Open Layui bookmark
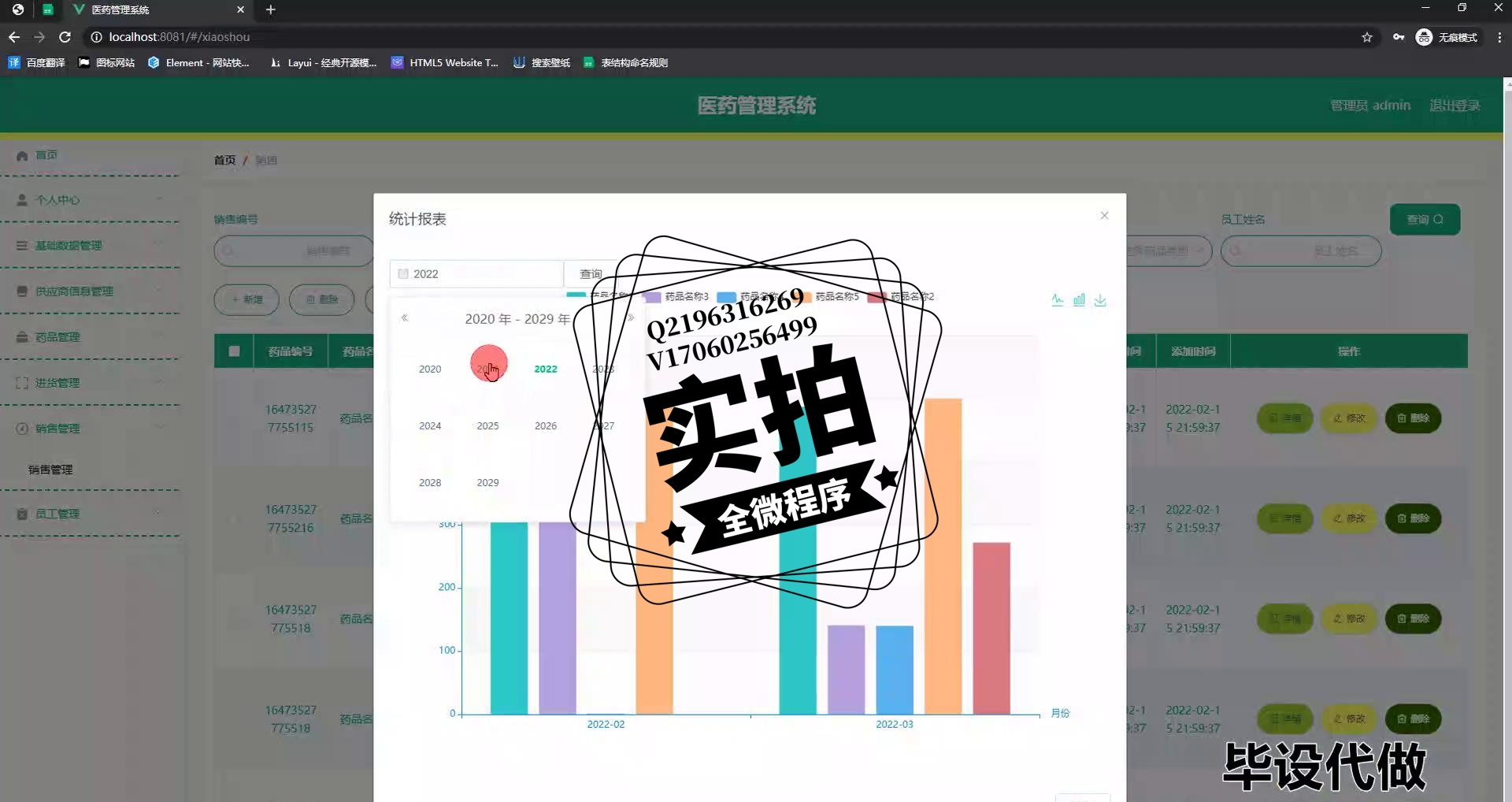Viewport: 1512px width, 802px height. pyautogui.click(x=324, y=63)
